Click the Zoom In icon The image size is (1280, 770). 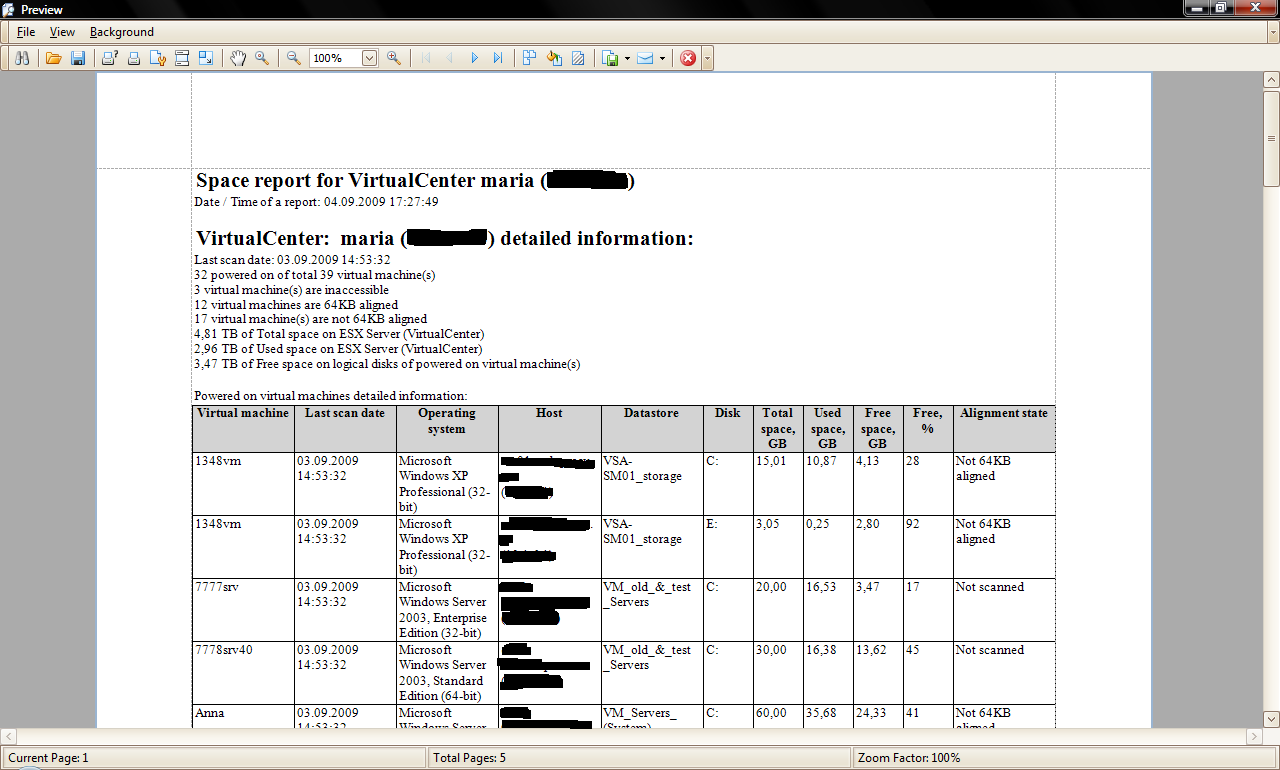coord(394,59)
